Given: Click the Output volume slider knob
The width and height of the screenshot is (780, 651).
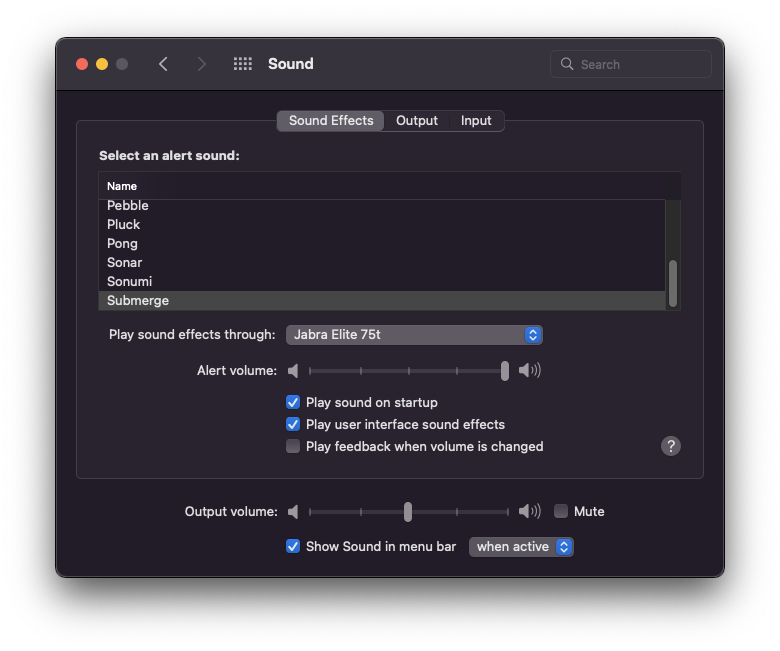Looking at the screenshot, I should point(408,512).
